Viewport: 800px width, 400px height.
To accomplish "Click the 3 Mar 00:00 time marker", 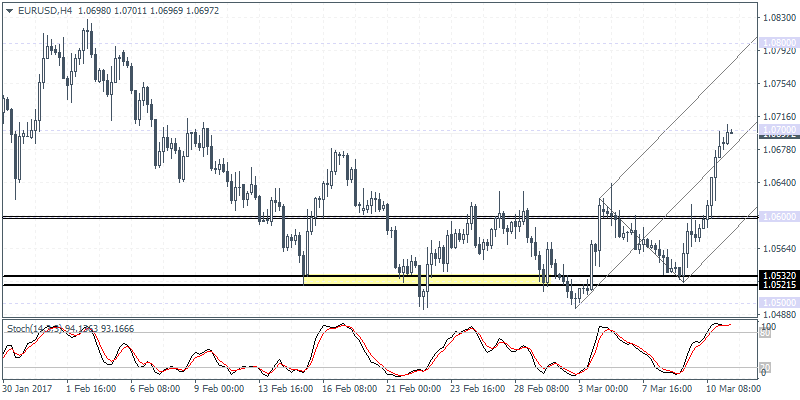I will click(603, 388).
